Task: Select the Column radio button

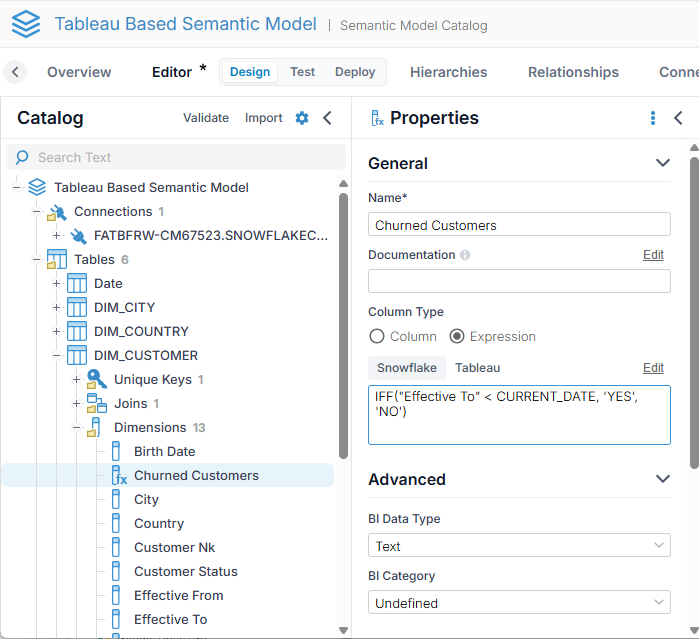Action: click(x=377, y=336)
